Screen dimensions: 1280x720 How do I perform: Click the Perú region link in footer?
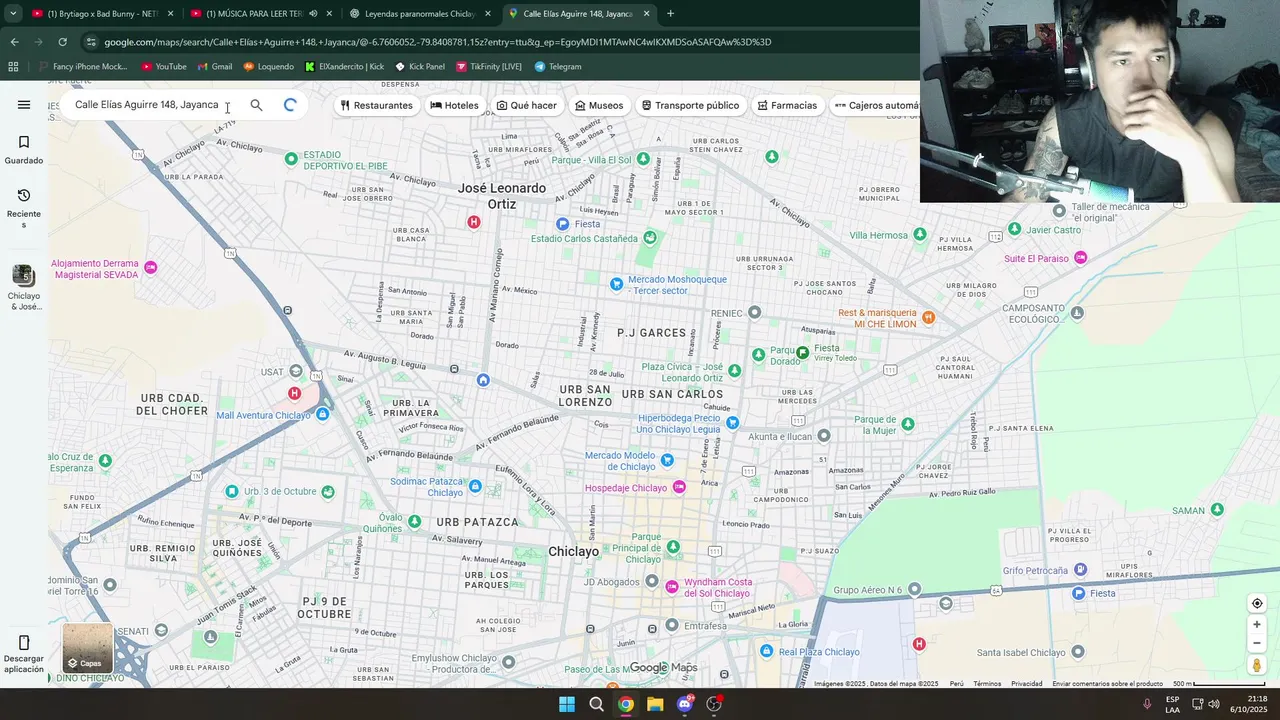956,684
